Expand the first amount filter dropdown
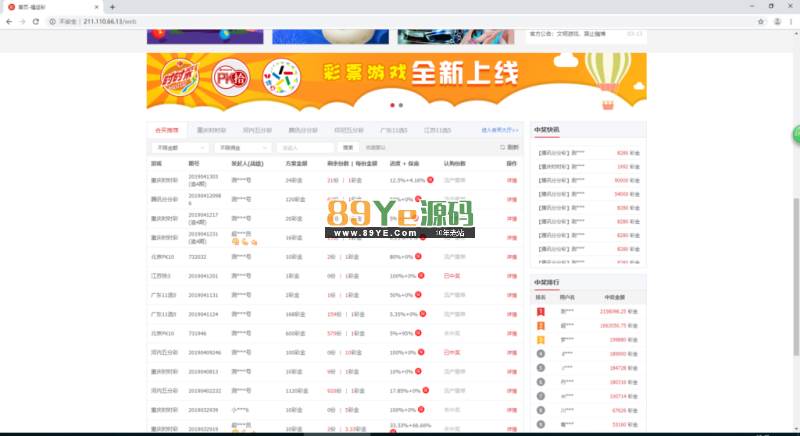800x436 pixels. (x=175, y=147)
